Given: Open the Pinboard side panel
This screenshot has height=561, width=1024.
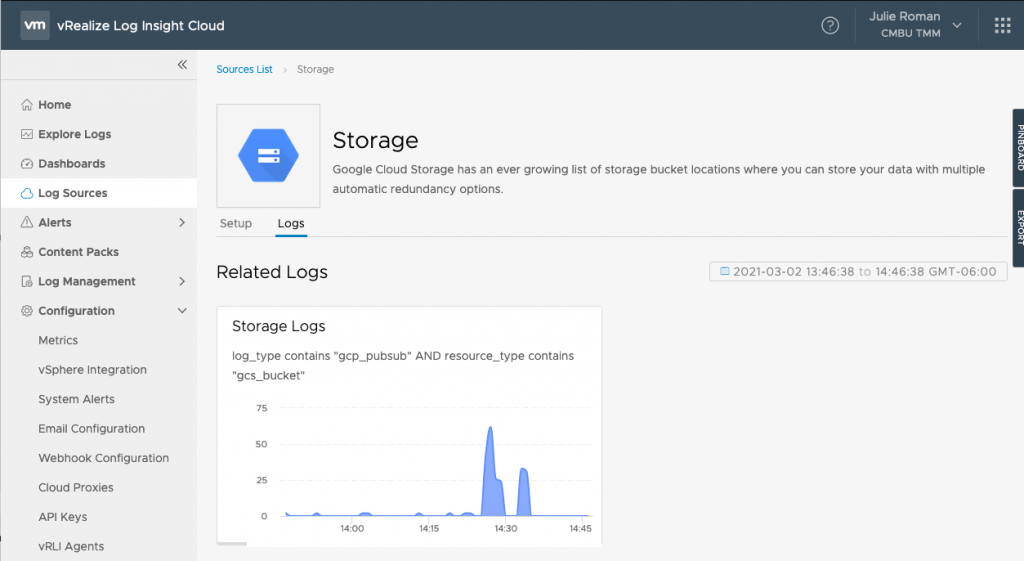Looking at the screenshot, I should click(x=1019, y=148).
